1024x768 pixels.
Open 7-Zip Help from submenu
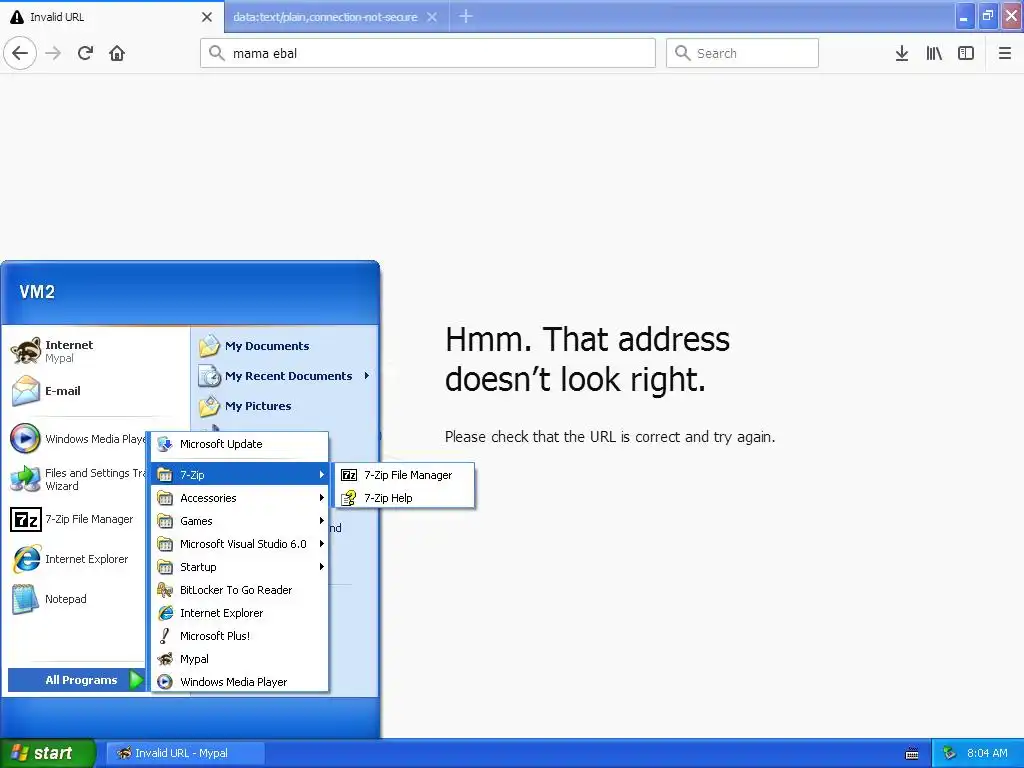[x=404, y=498]
